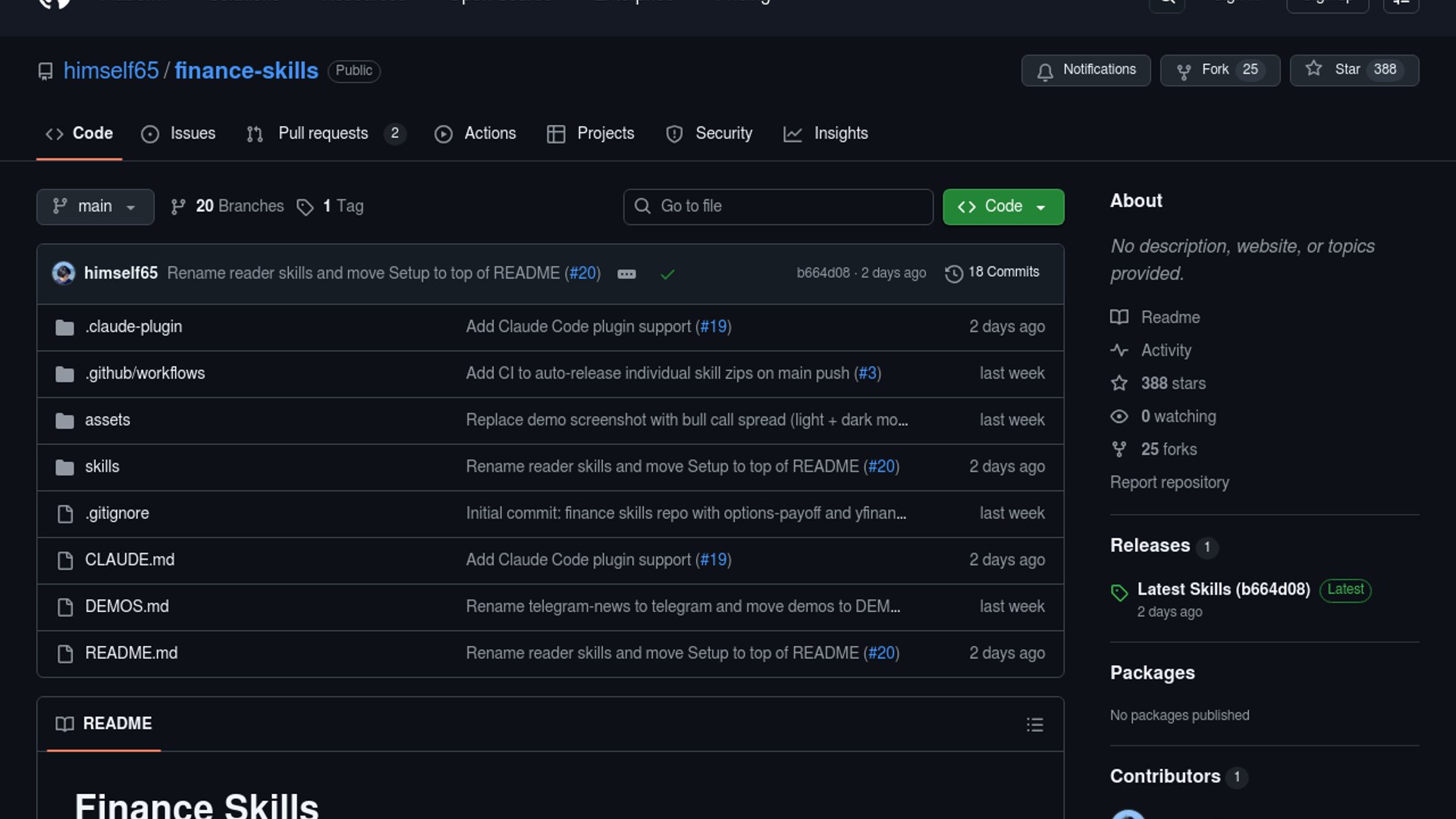Screen dimensions: 1456x819
Task: Open Latest Skills release link
Action: [x=1223, y=589]
